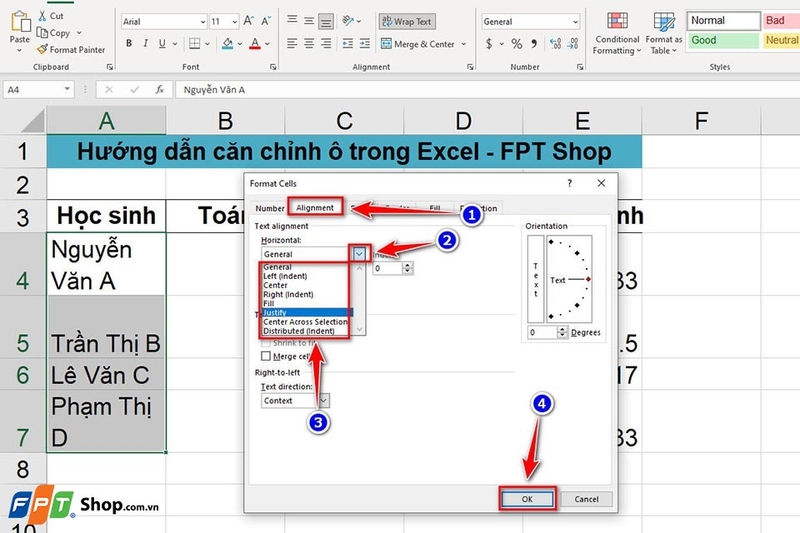Choose Left (Indent) option
The width and height of the screenshot is (800, 533).
click(308, 276)
